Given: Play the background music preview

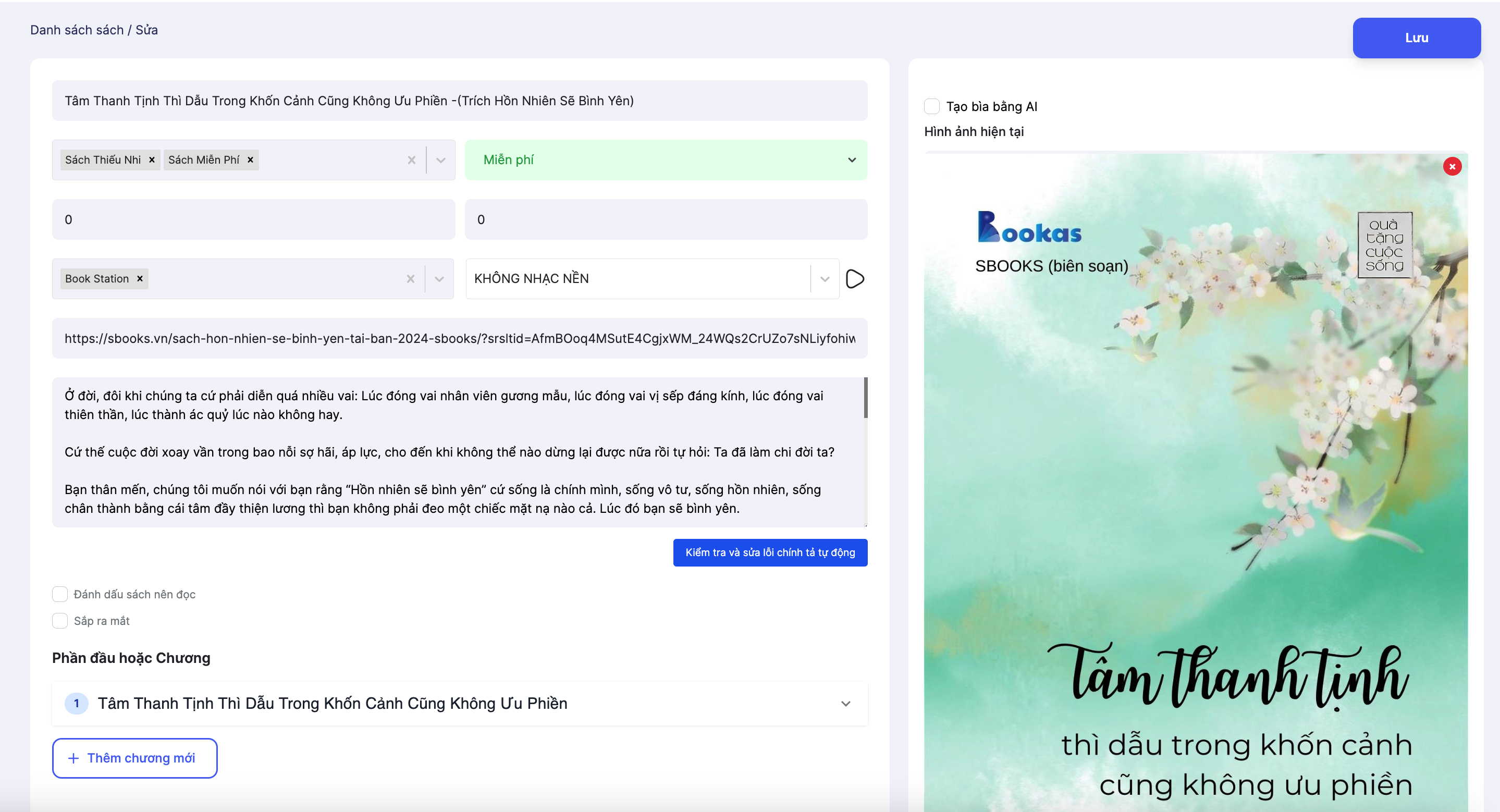Looking at the screenshot, I should (854, 279).
